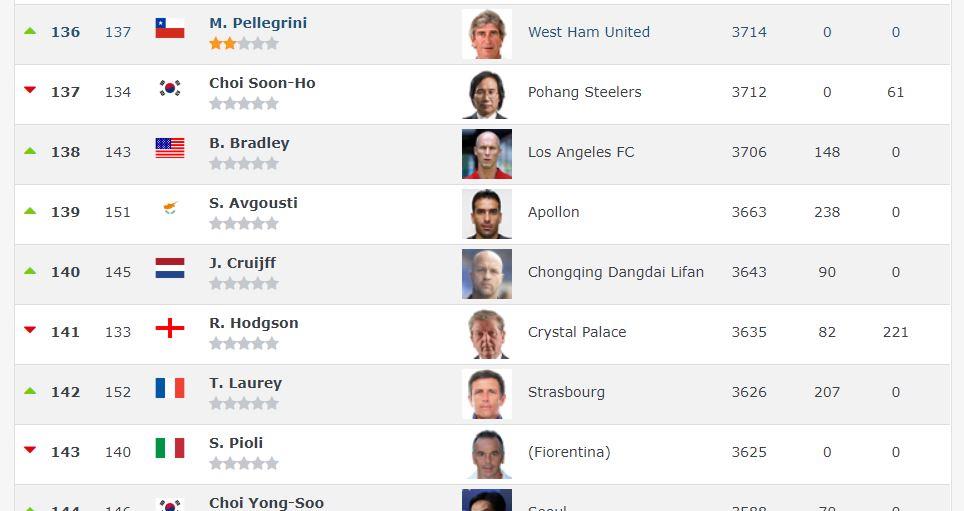This screenshot has height=511, width=964.
Task: Click the S. Pioli coach name
Action: [235, 443]
